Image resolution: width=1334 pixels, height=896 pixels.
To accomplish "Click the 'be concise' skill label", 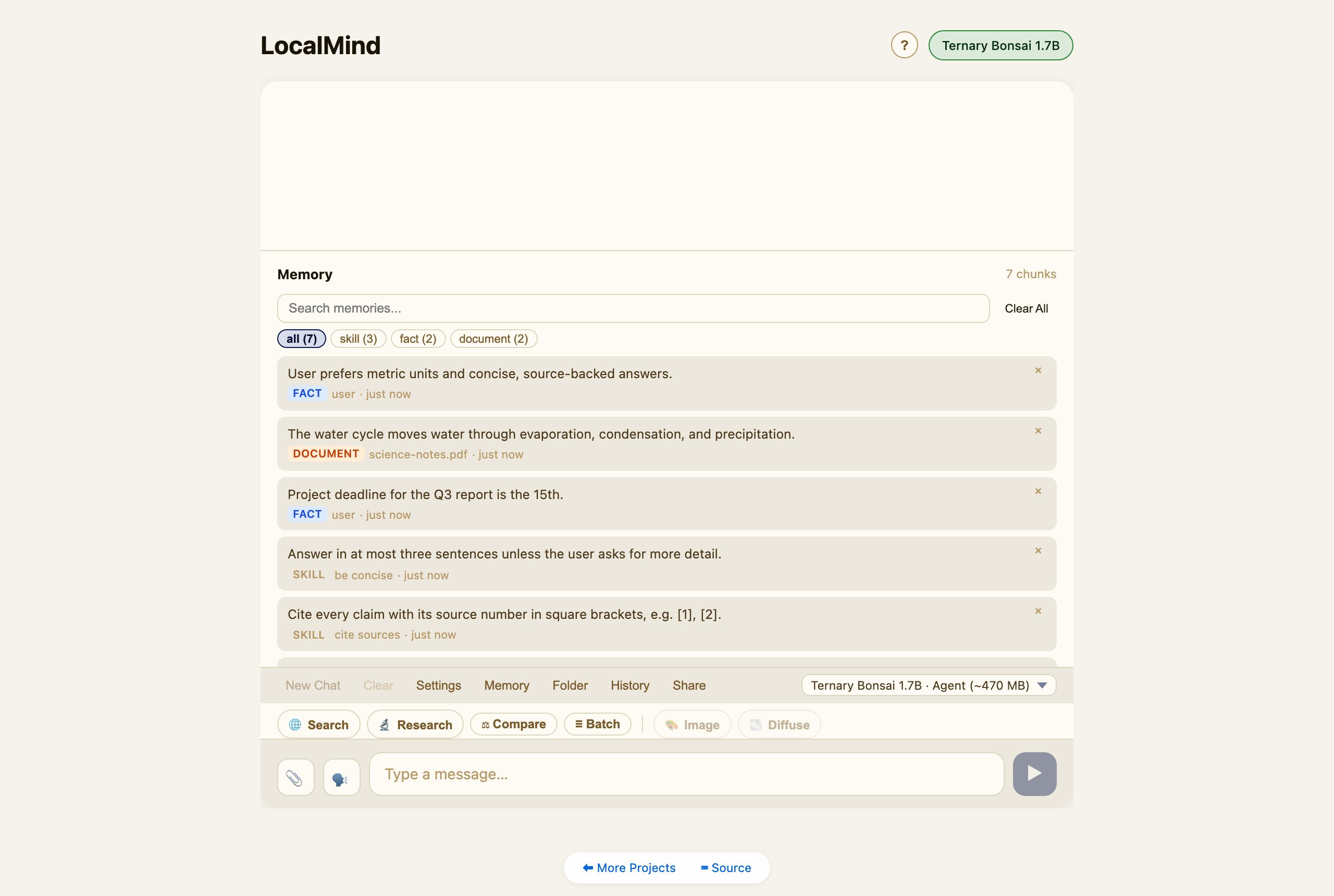I will [364, 576].
